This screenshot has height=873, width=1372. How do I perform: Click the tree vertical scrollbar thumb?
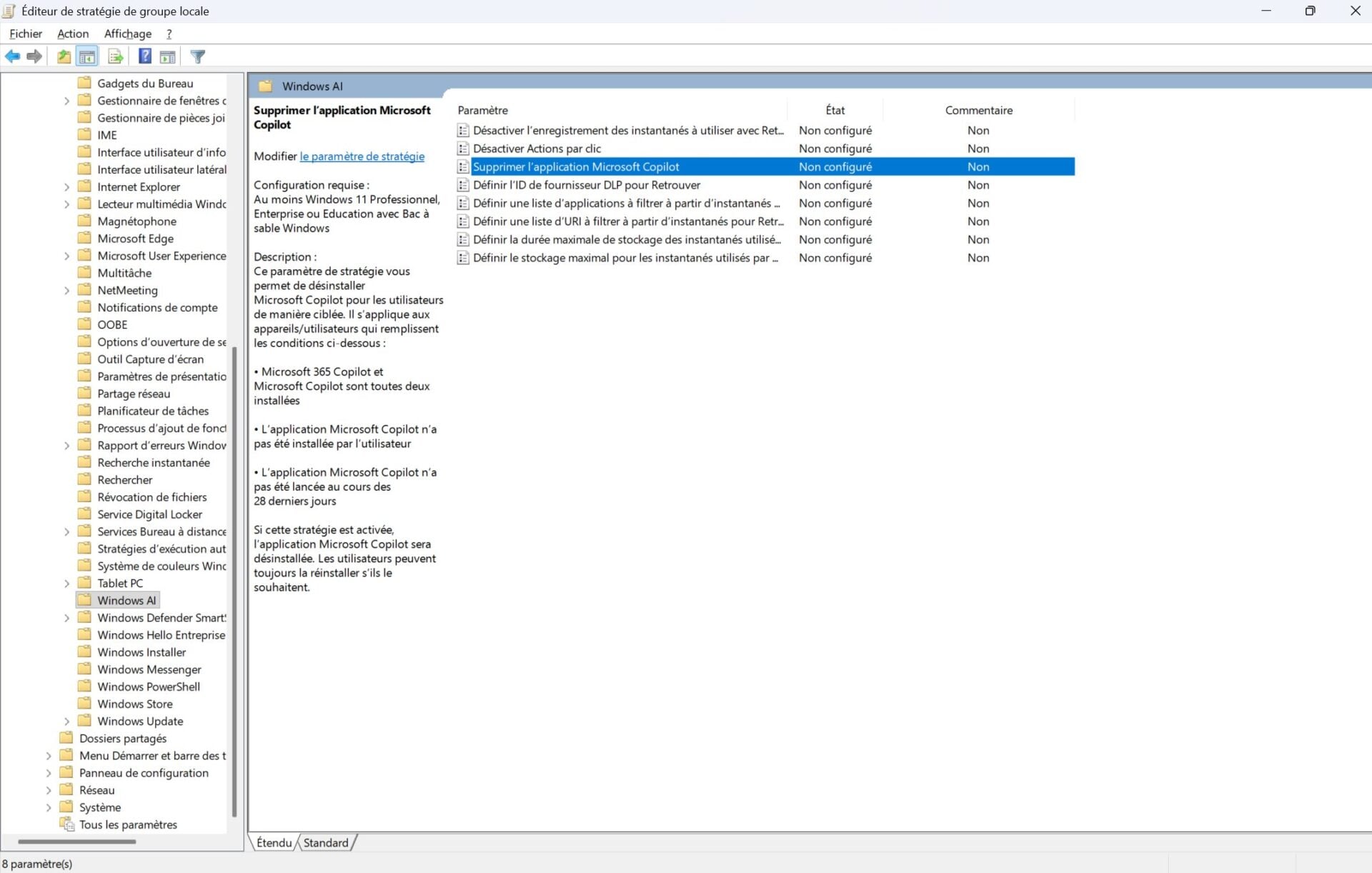click(234, 582)
